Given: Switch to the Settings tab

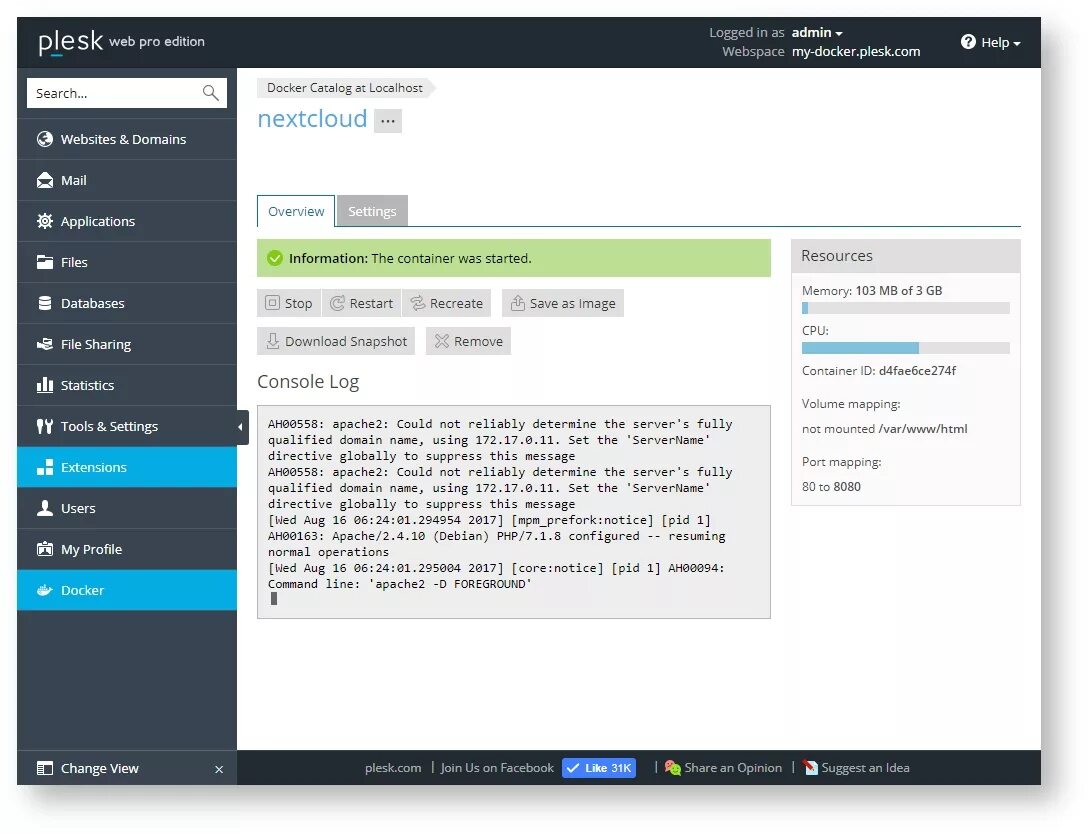Looking at the screenshot, I should tap(372, 211).
